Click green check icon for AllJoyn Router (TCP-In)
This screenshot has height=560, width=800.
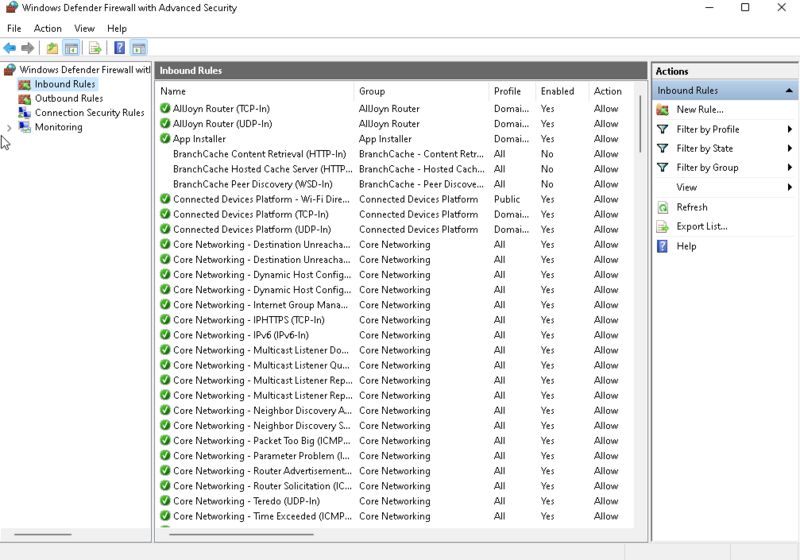[165, 108]
